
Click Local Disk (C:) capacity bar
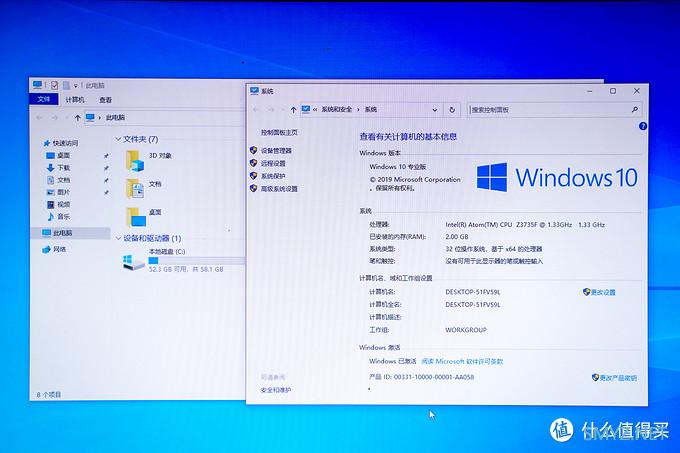coord(196,261)
